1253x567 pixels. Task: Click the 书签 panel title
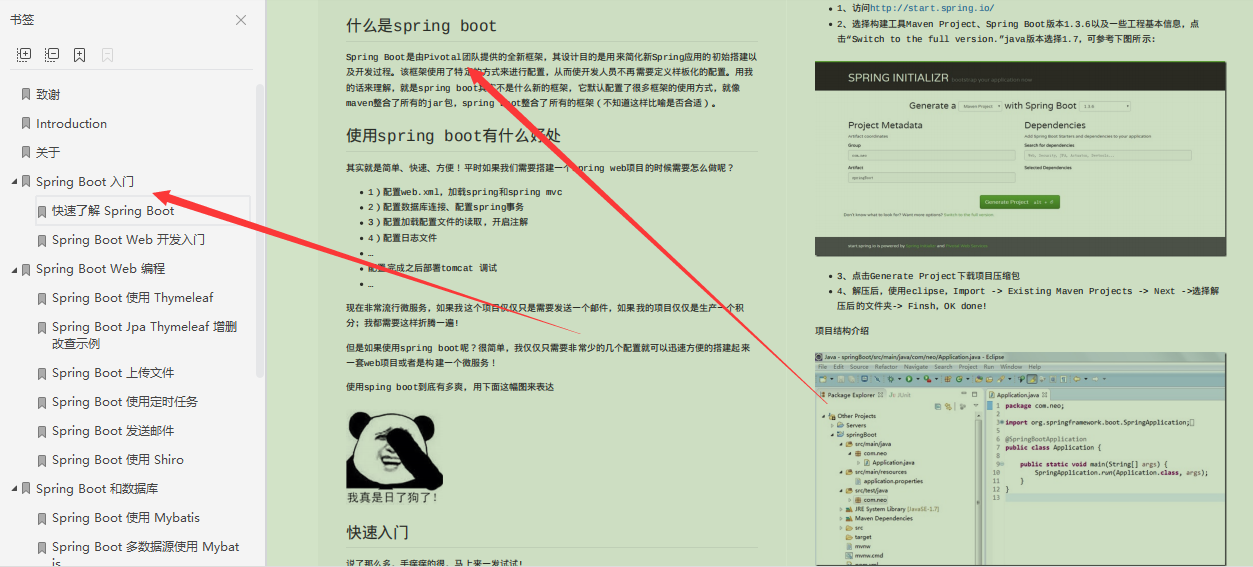21,20
